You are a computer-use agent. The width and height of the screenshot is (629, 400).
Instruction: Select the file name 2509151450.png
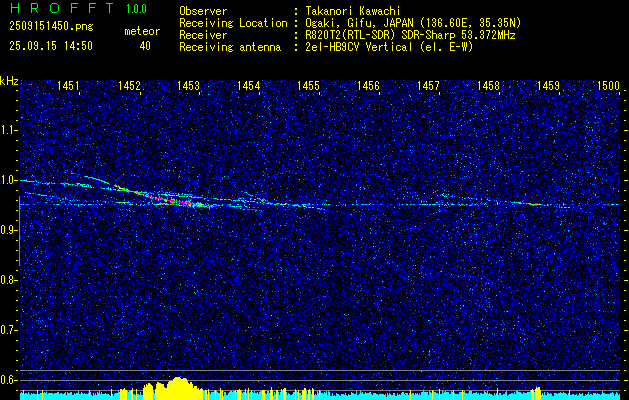[51, 26]
